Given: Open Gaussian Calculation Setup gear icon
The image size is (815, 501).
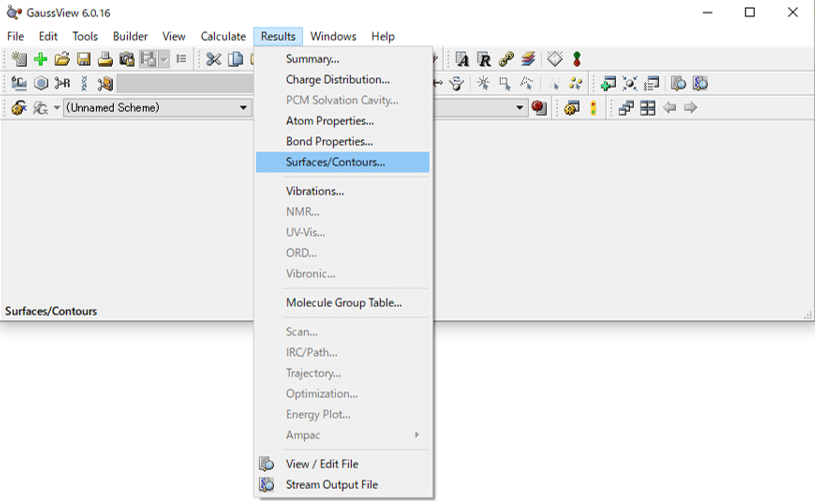Looking at the screenshot, I should (19, 108).
